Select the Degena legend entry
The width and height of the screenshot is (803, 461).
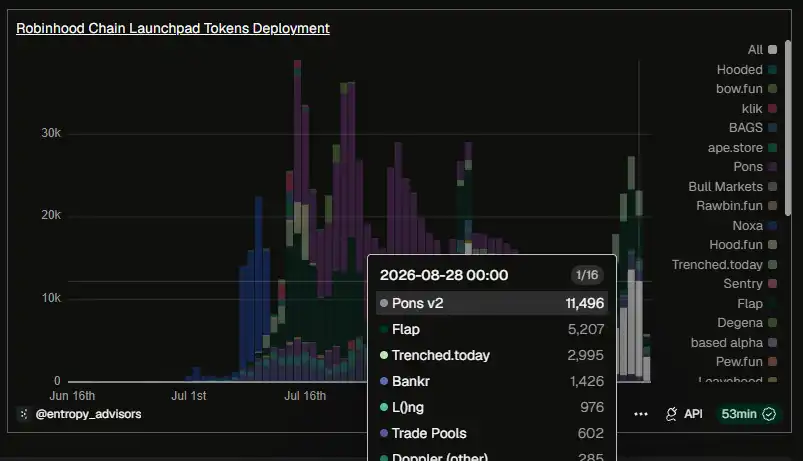tap(747, 323)
